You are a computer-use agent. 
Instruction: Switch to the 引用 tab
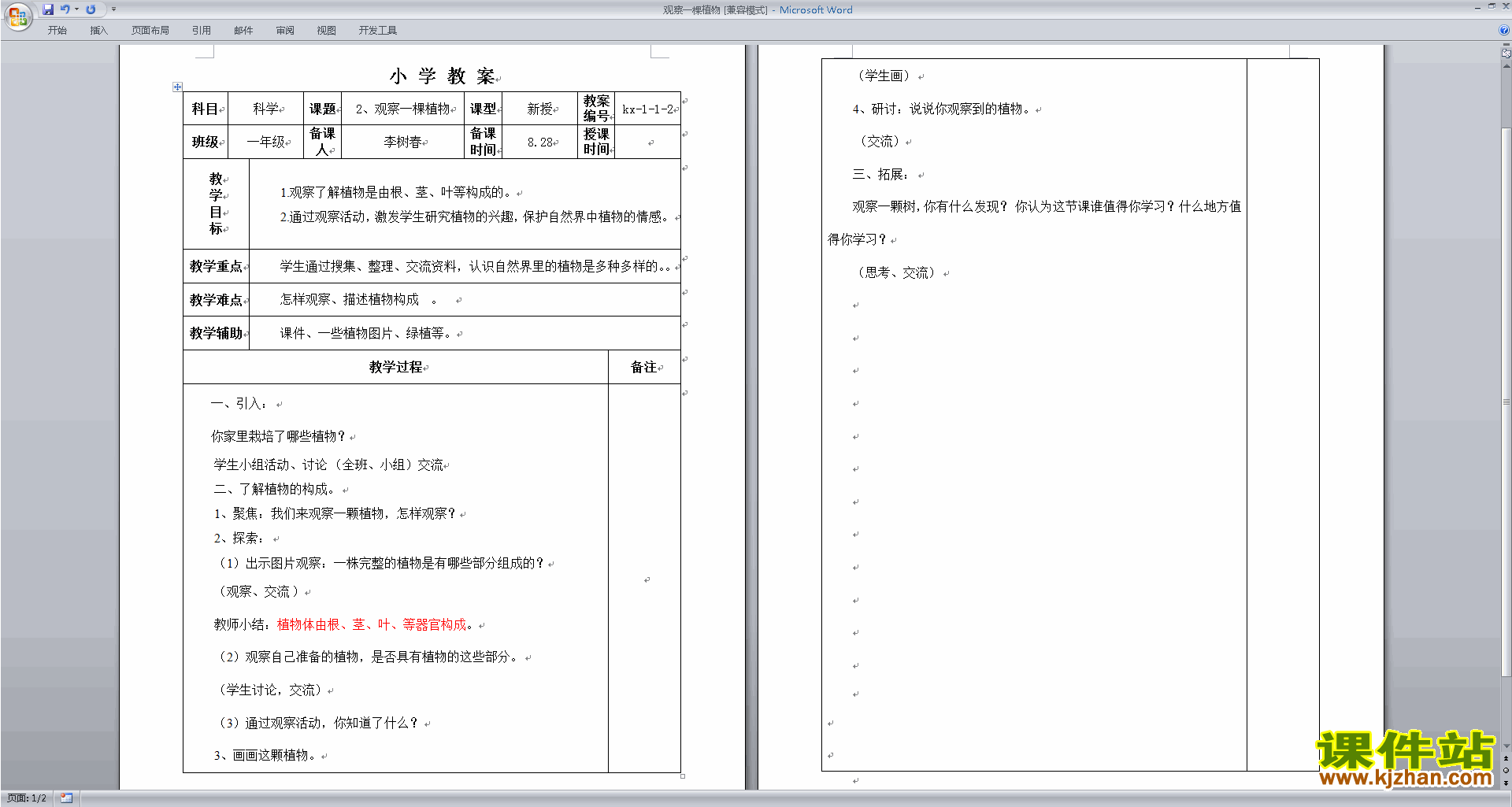click(201, 30)
